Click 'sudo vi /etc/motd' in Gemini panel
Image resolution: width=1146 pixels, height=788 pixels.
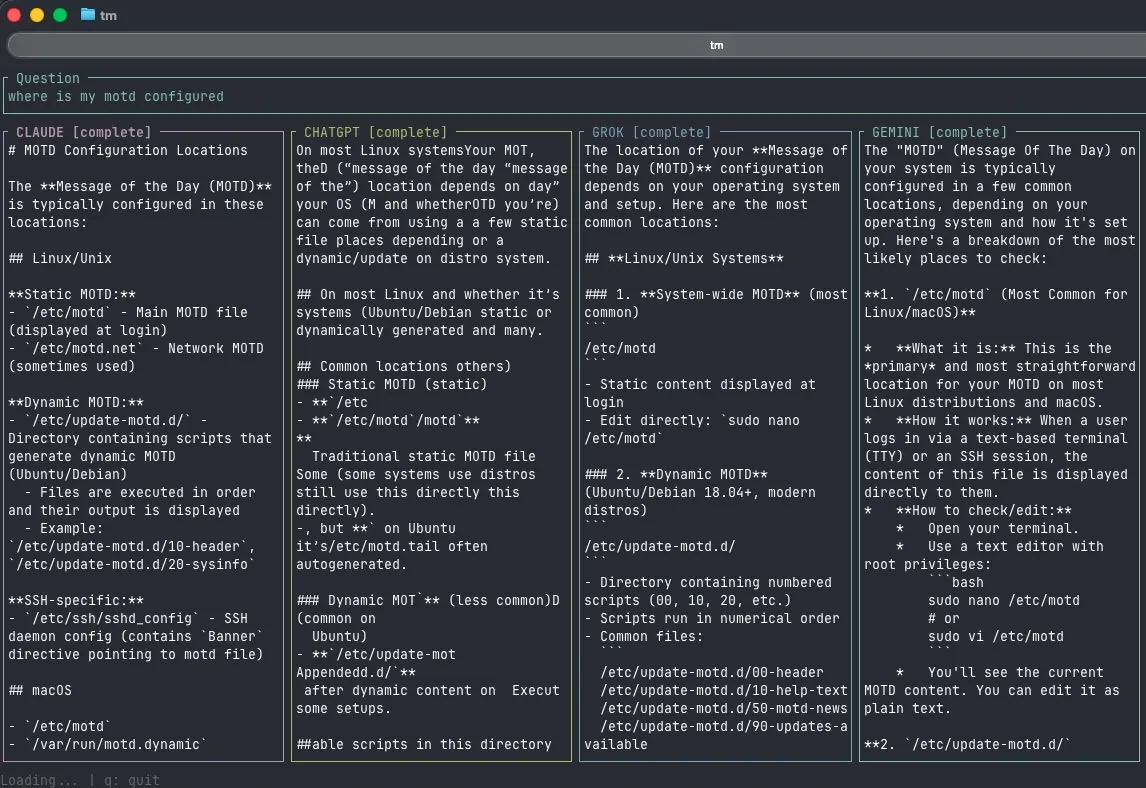(x=995, y=637)
